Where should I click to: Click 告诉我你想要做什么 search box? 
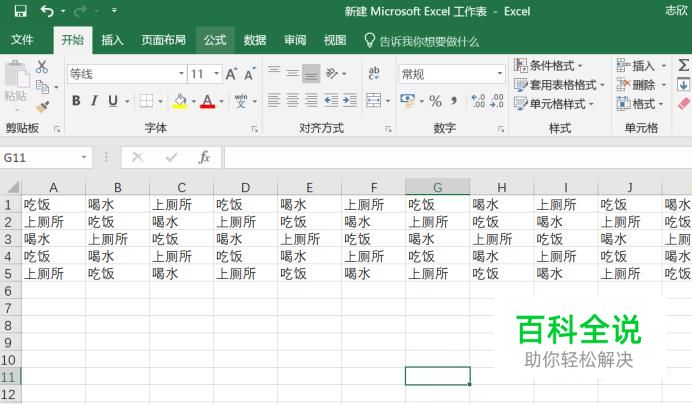coord(421,41)
